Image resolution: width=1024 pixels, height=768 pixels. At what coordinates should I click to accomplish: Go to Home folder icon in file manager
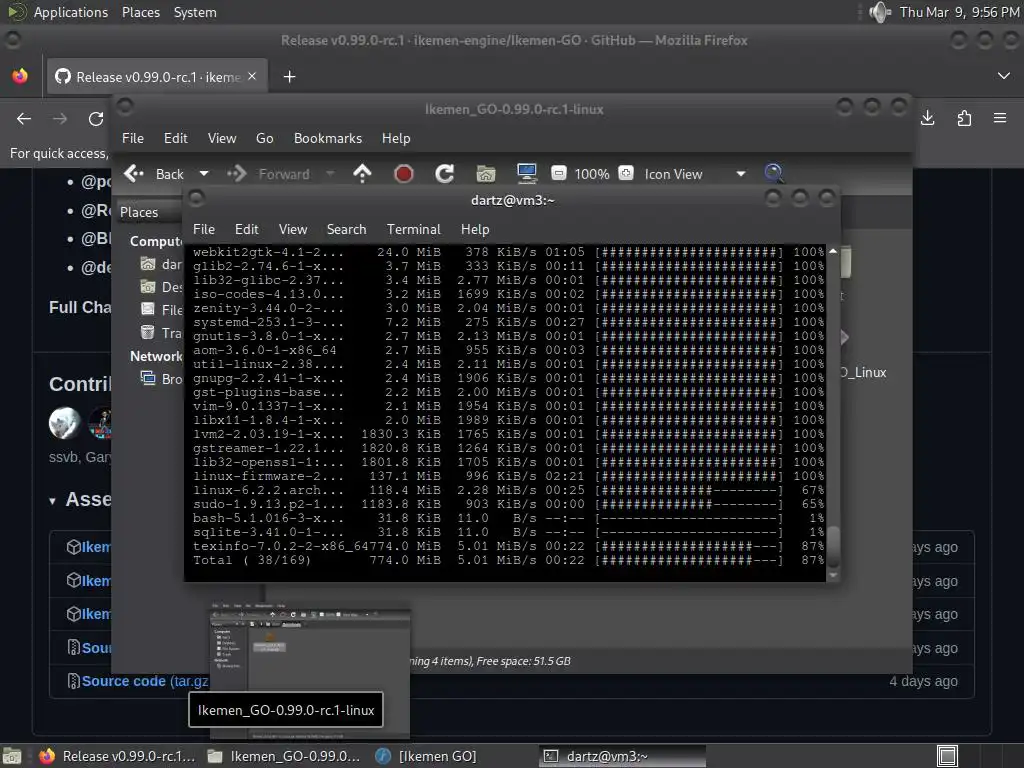(485, 174)
